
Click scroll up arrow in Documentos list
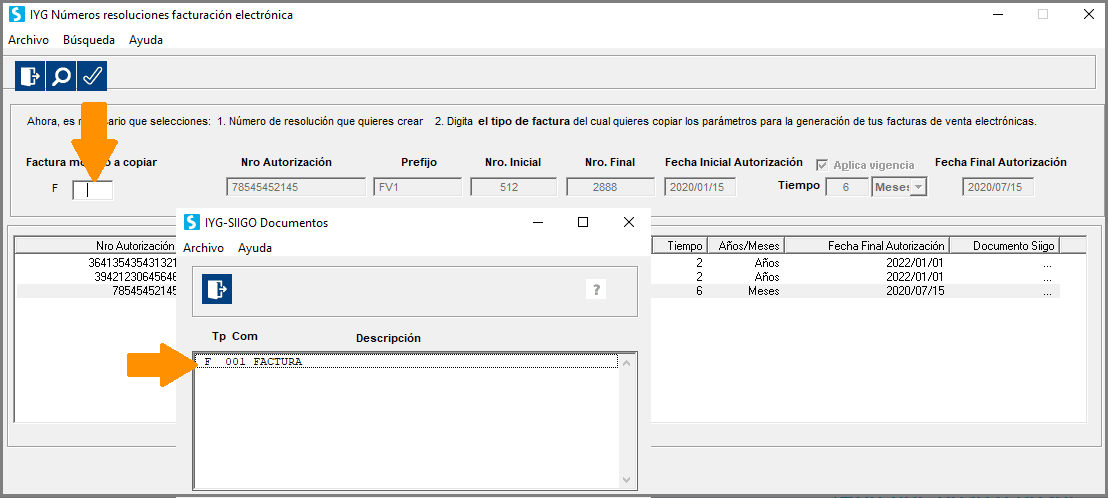[627, 362]
